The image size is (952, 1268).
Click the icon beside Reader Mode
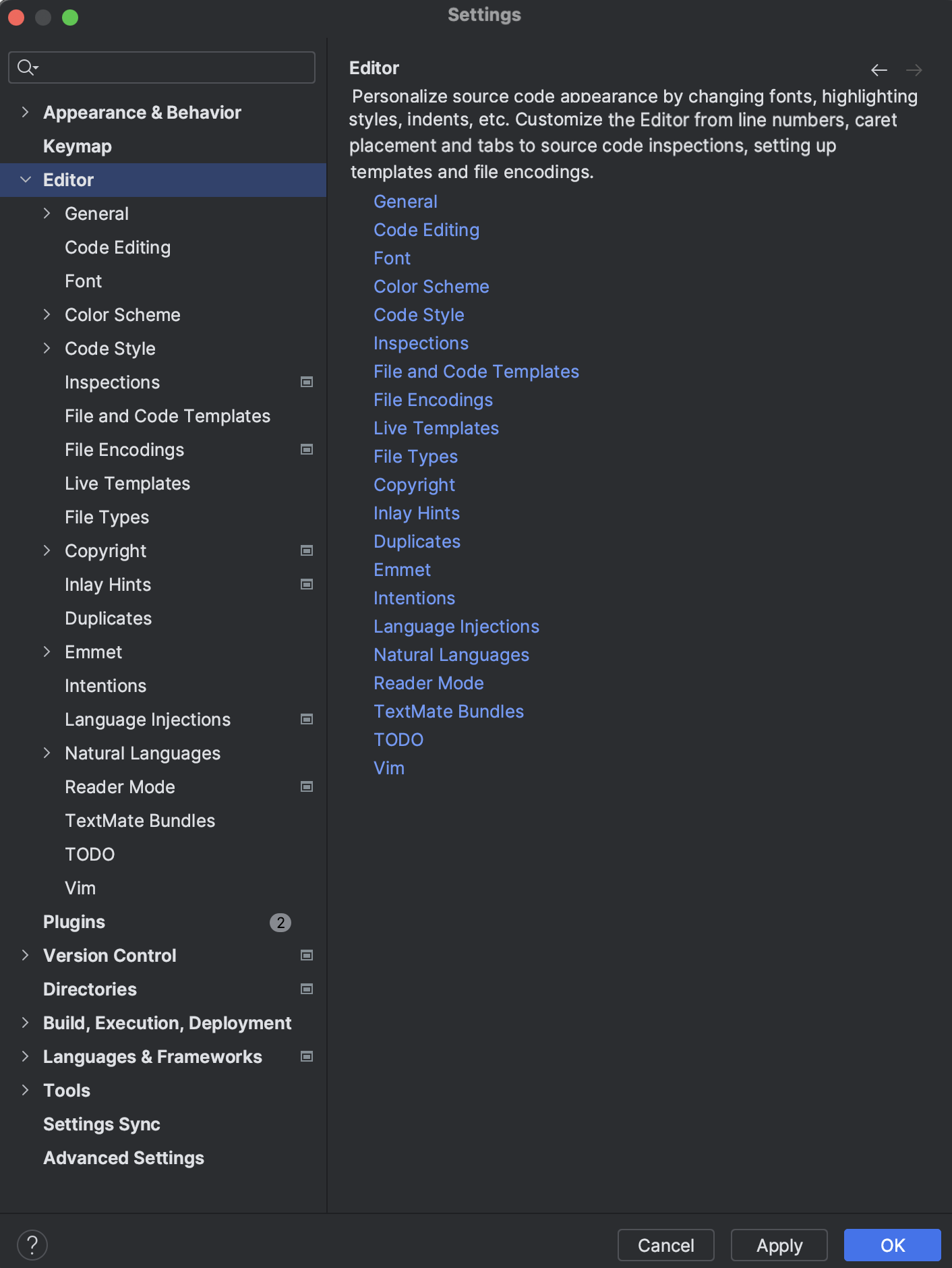click(x=307, y=786)
